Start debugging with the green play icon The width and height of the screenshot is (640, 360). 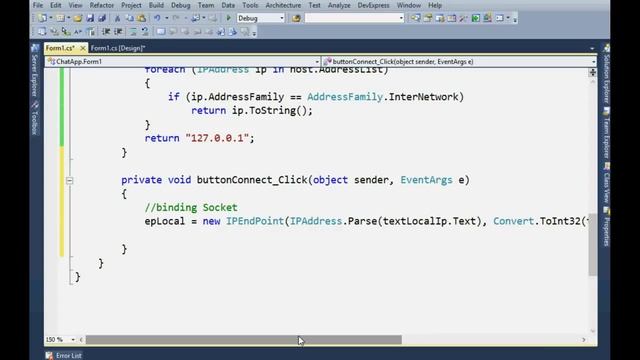click(229, 18)
